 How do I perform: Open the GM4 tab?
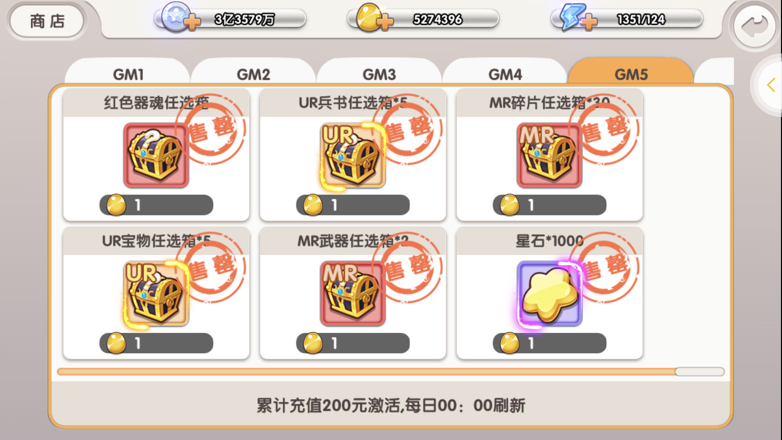(x=505, y=73)
